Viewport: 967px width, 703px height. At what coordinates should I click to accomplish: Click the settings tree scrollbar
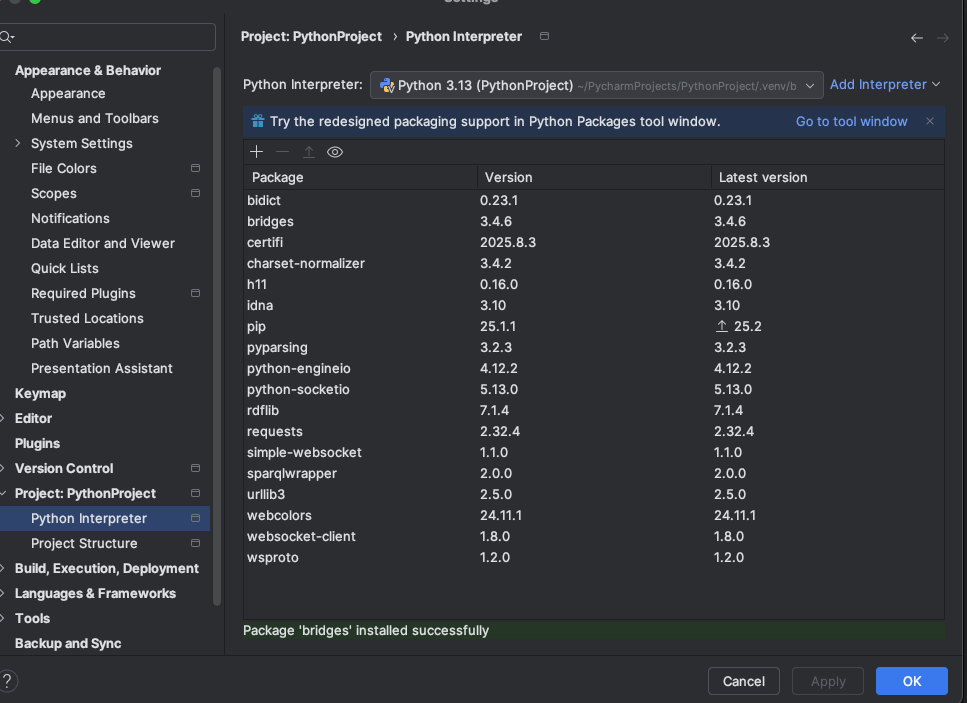pos(216,336)
